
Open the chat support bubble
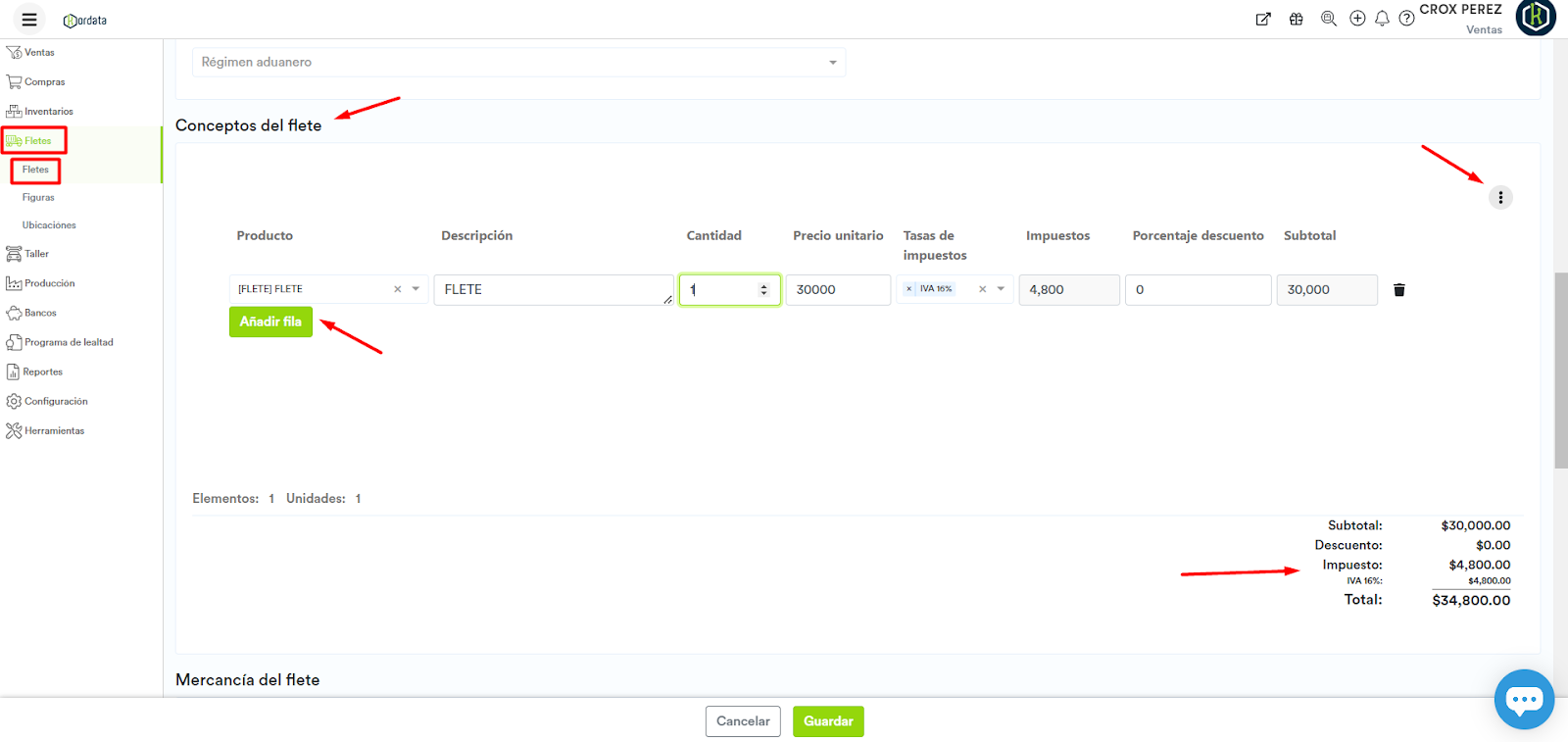tap(1524, 699)
